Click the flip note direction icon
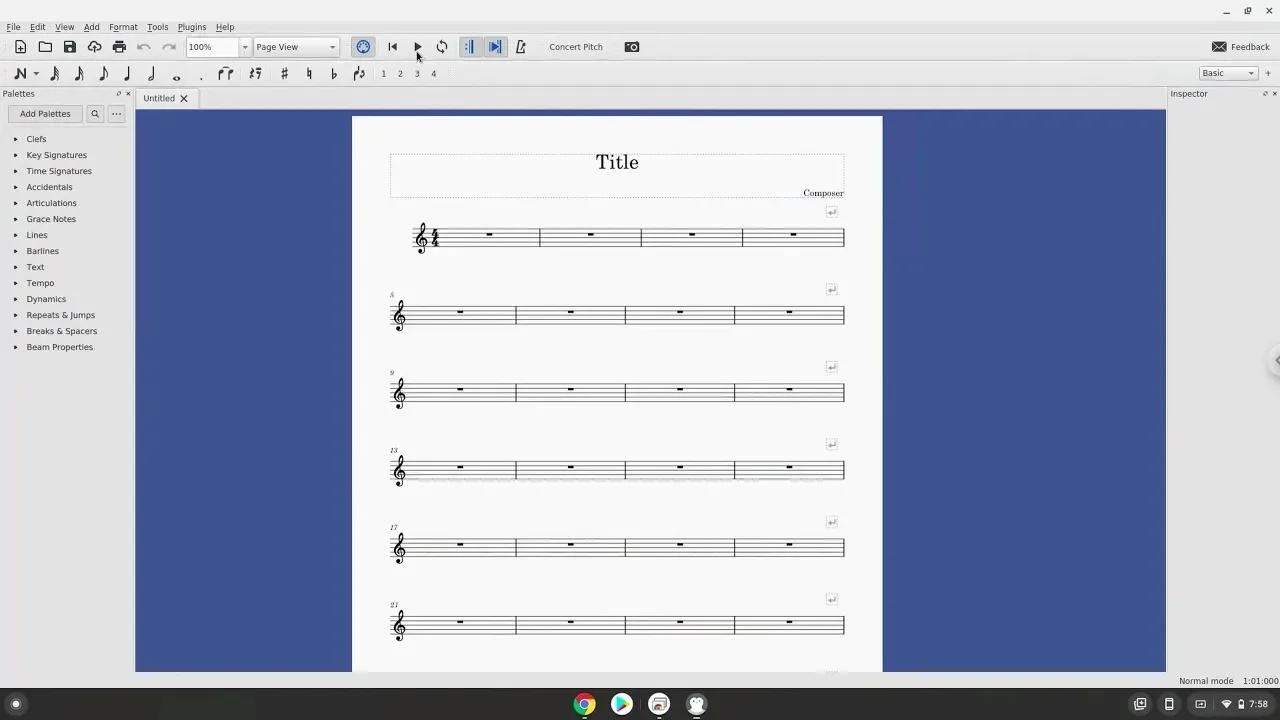Viewport: 1280px width, 720px height. click(359, 73)
